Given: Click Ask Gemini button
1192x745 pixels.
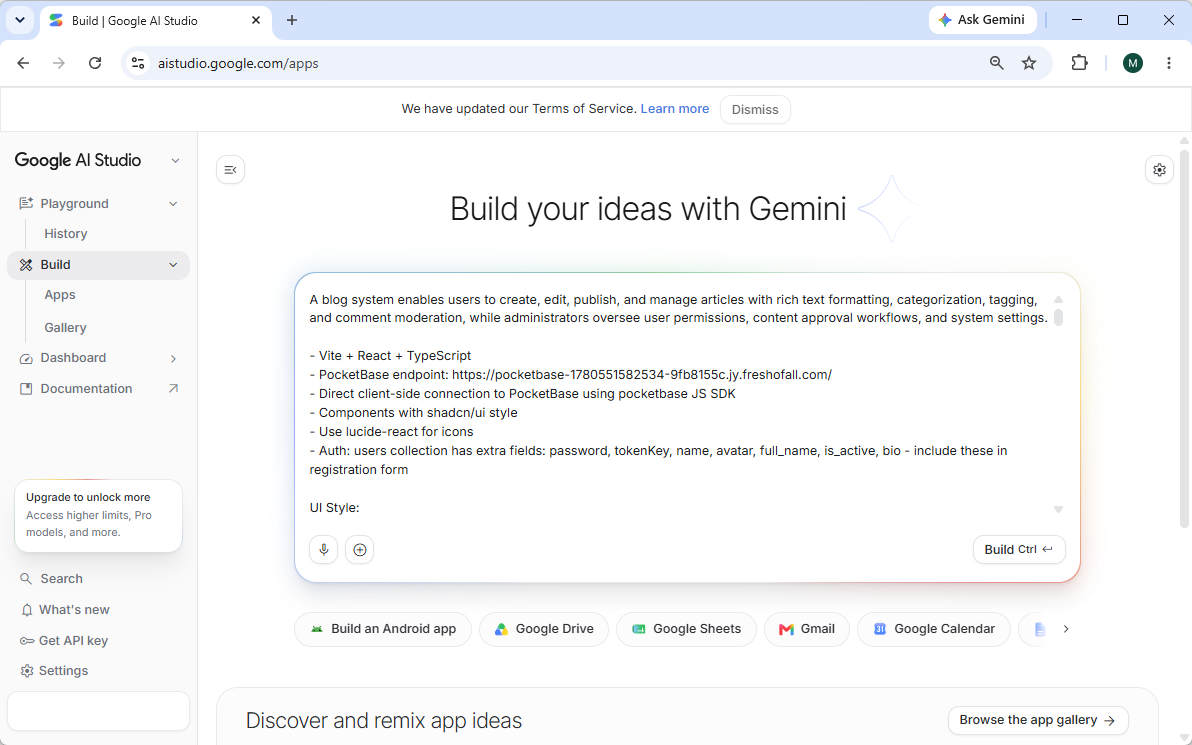Looking at the screenshot, I should point(981,20).
